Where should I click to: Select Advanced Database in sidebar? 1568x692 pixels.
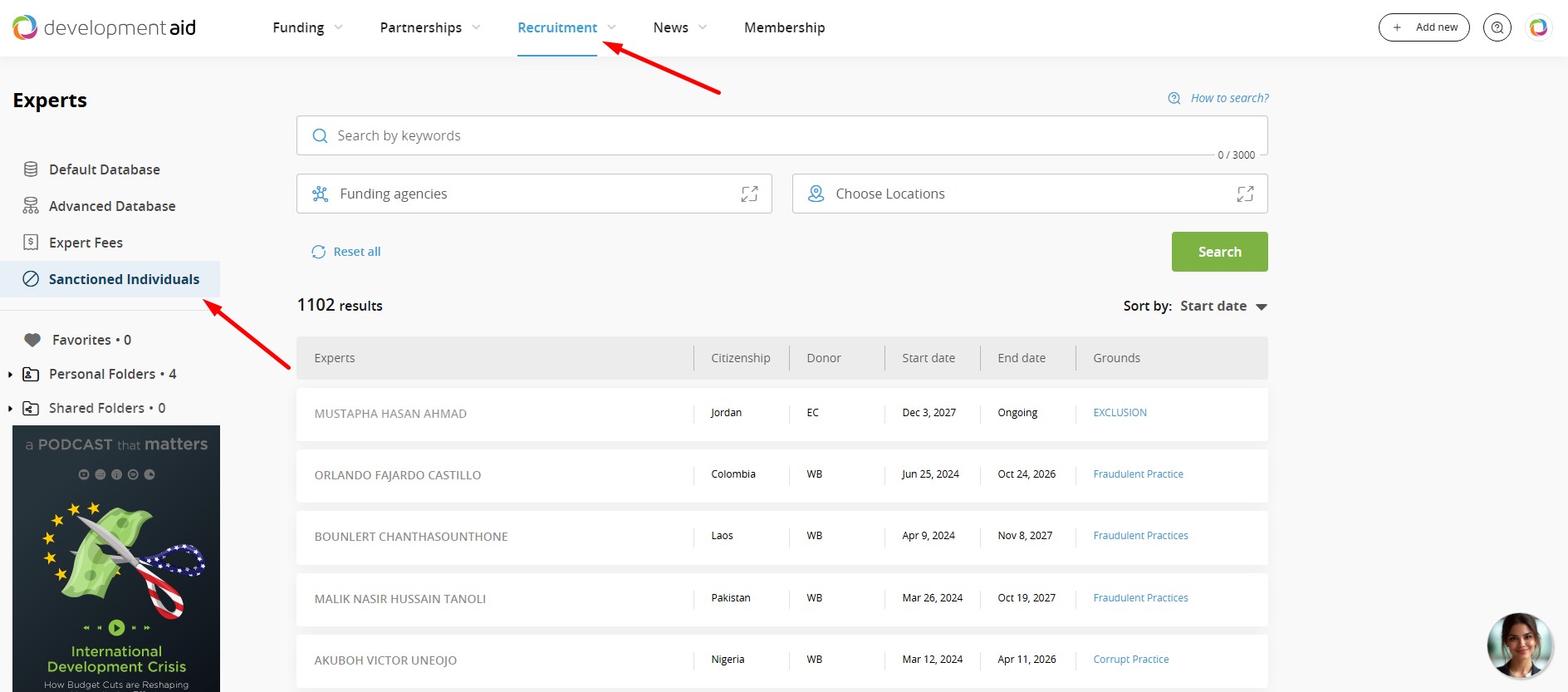(111, 206)
